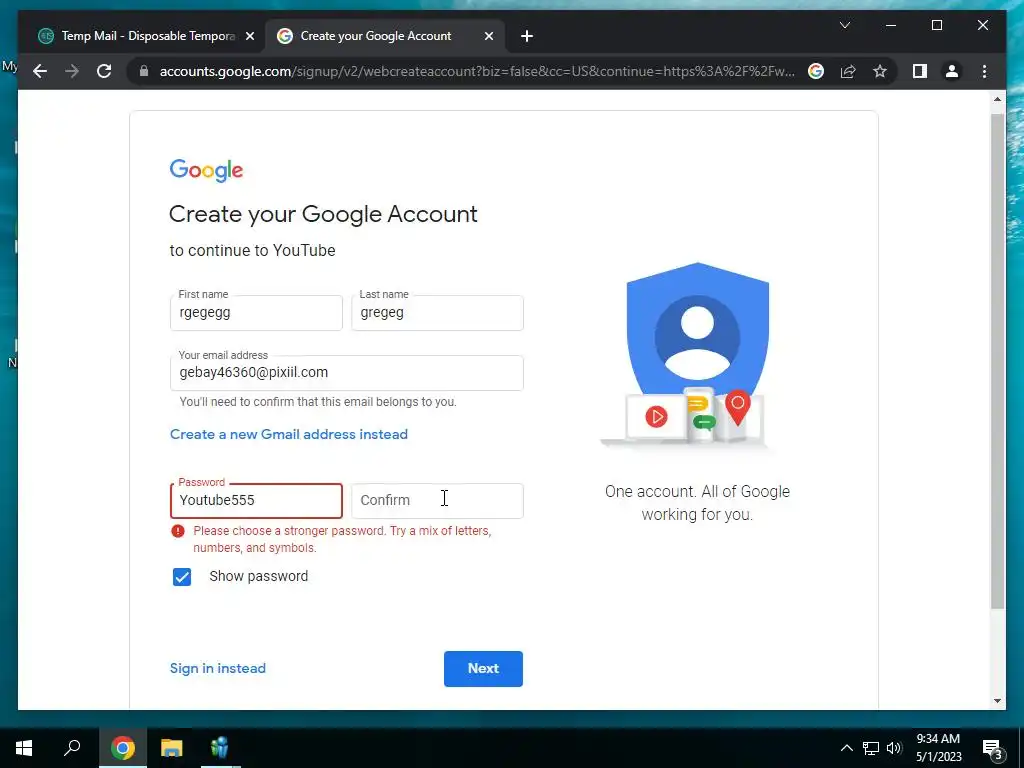This screenshot has height=768, width=1024.
Task: Share this page from address bar
Action: [848, 71]
